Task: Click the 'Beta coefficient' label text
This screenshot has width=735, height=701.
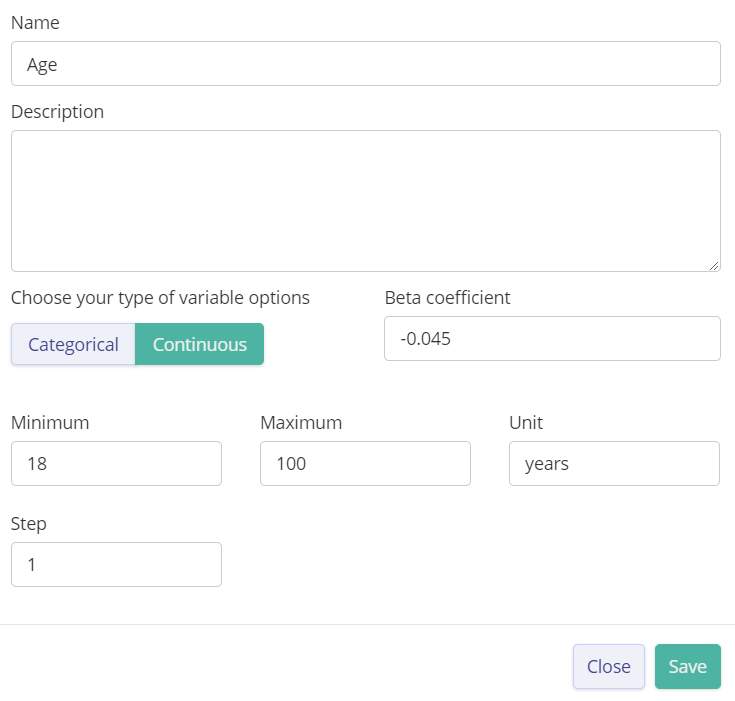Action: 447,297
